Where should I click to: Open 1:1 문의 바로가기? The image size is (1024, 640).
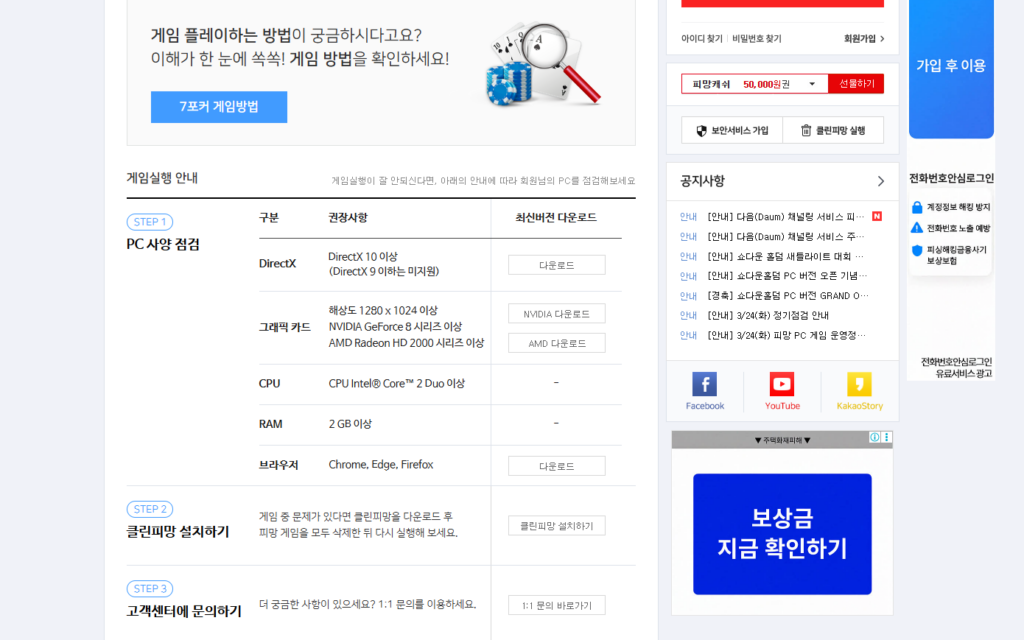click(x=556, y=605)
